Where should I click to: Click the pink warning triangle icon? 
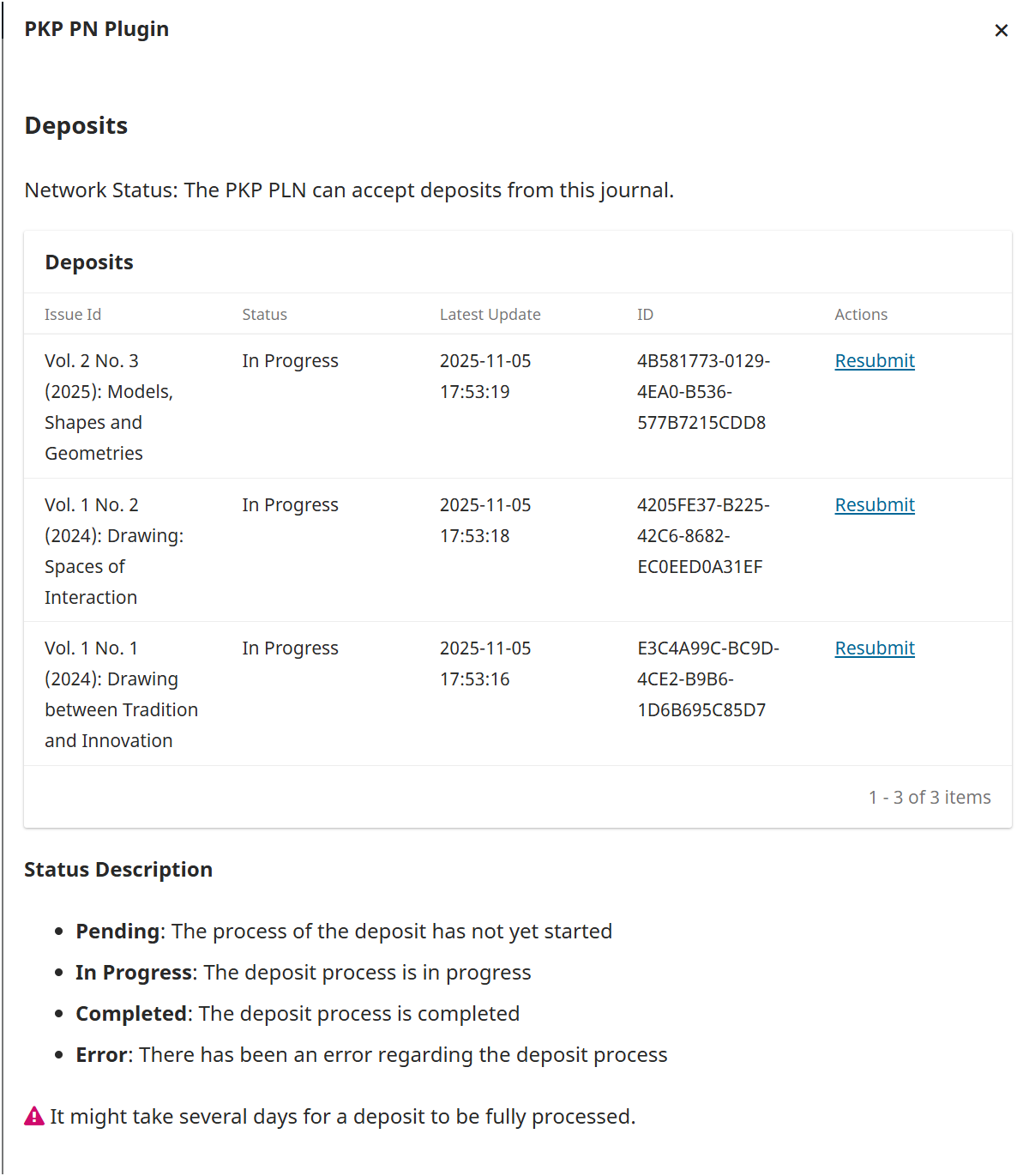(x=34, y=1116)
